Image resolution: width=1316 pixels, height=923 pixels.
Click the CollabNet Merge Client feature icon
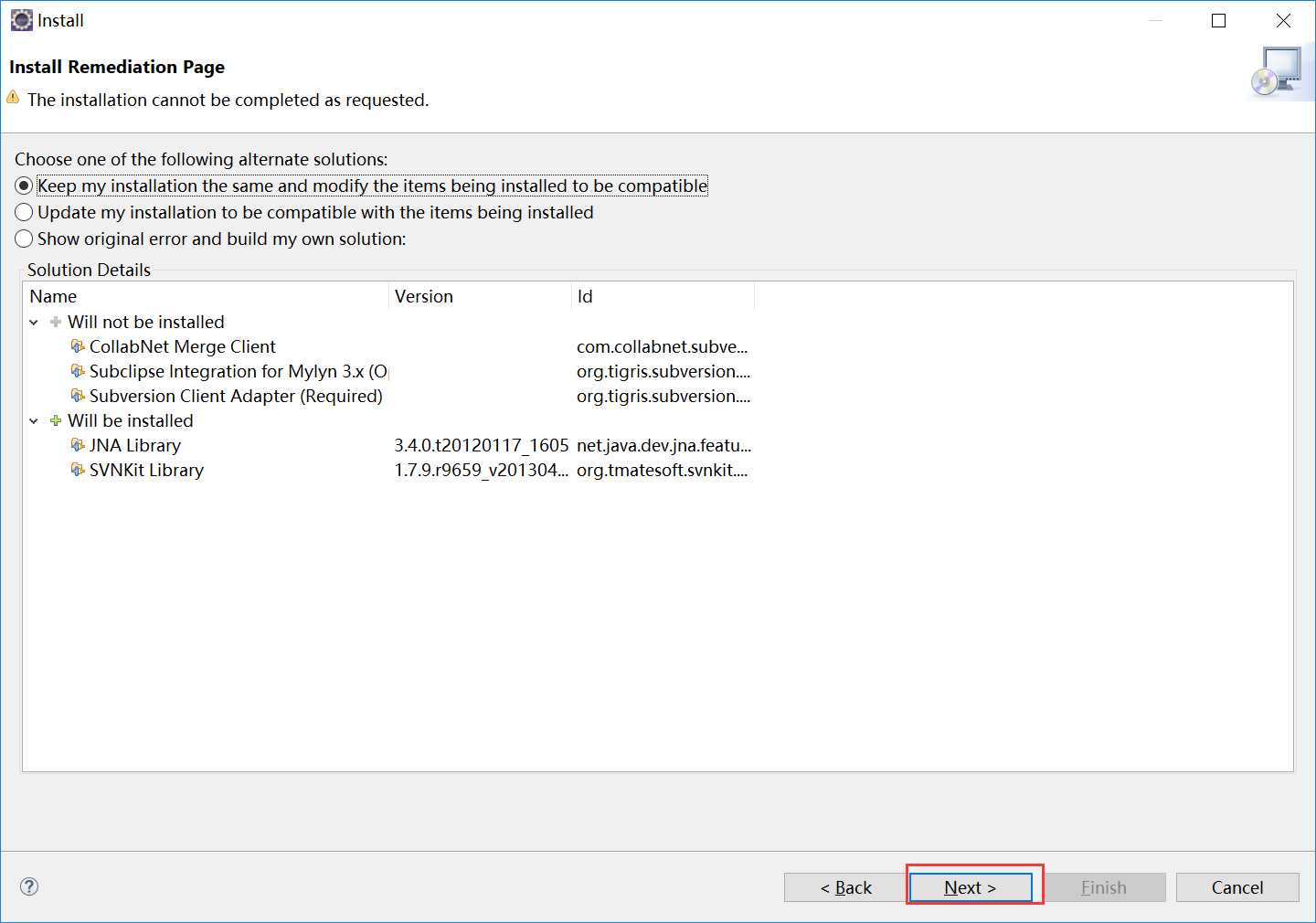click(x=78, y=346)
